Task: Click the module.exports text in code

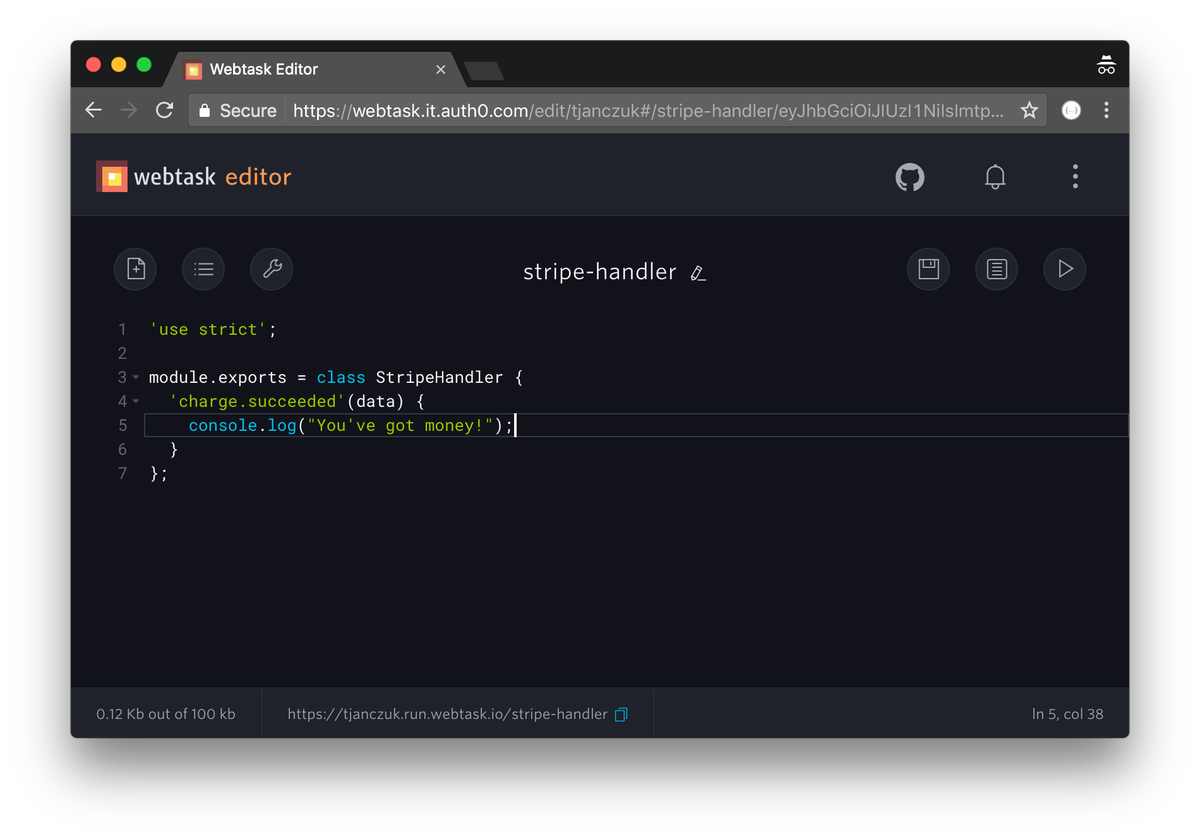Action: (217, 377)
